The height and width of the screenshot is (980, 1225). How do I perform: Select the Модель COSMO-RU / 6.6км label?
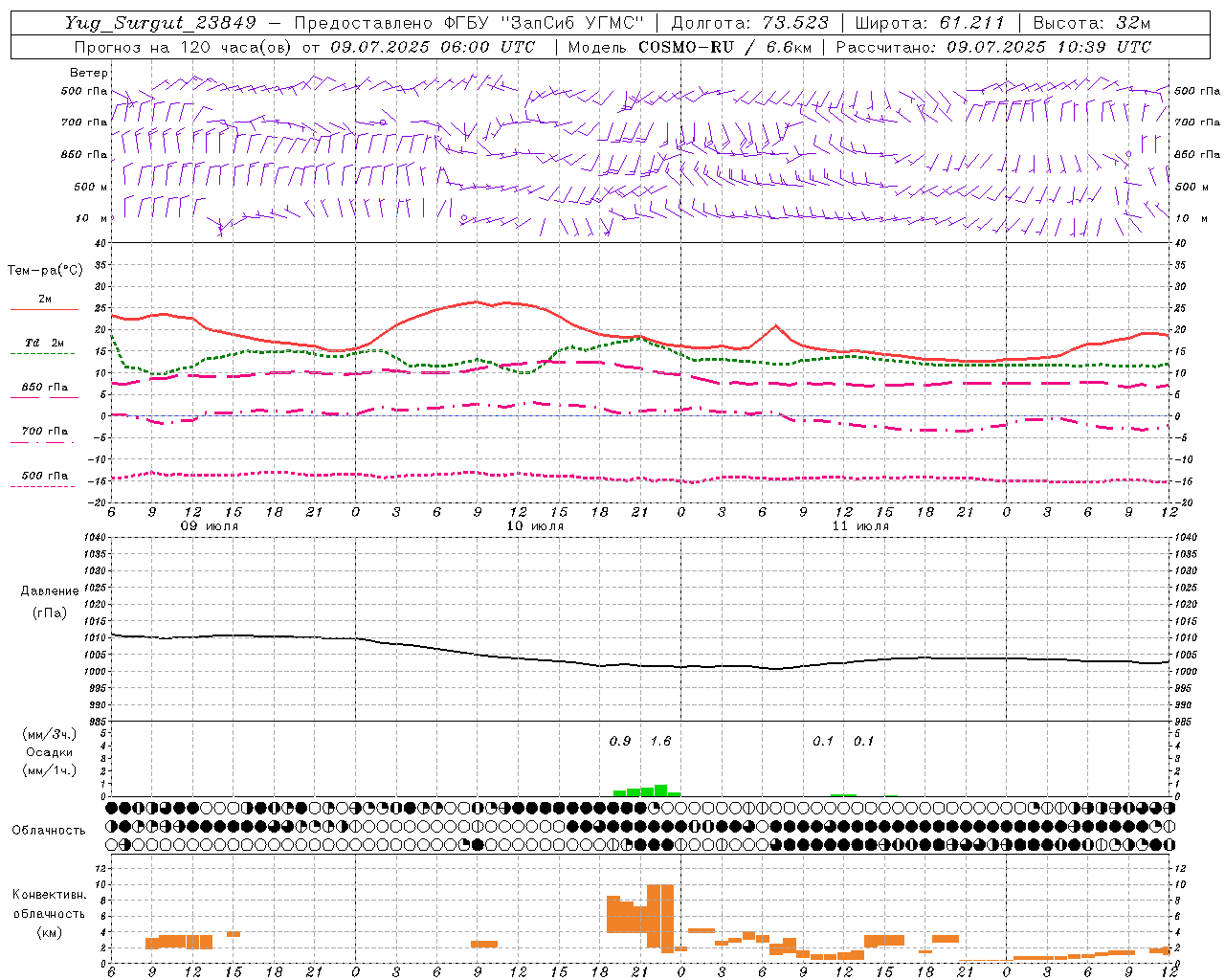[689, 47]
